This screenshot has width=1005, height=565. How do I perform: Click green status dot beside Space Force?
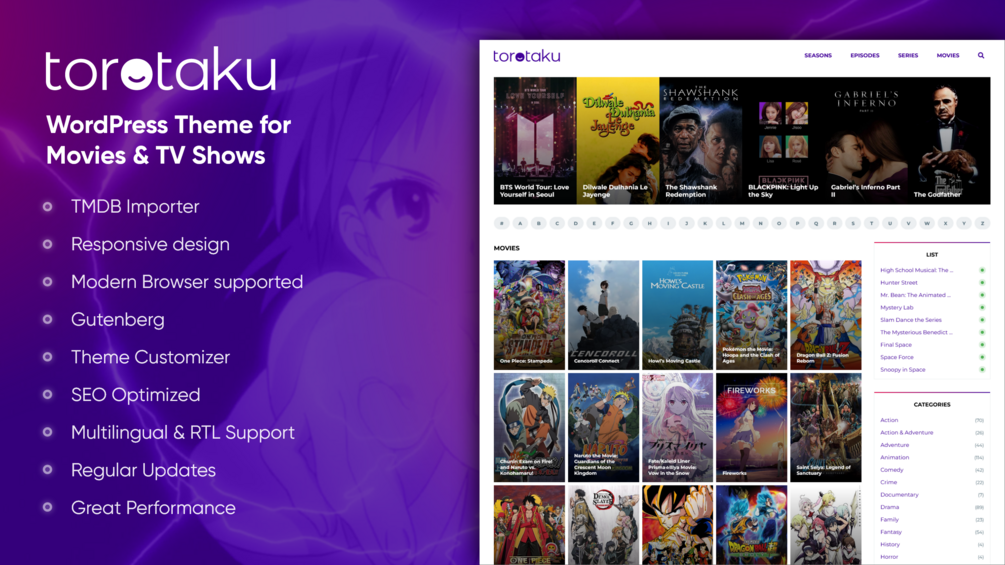pyautogui.click(x=982, y=357)
